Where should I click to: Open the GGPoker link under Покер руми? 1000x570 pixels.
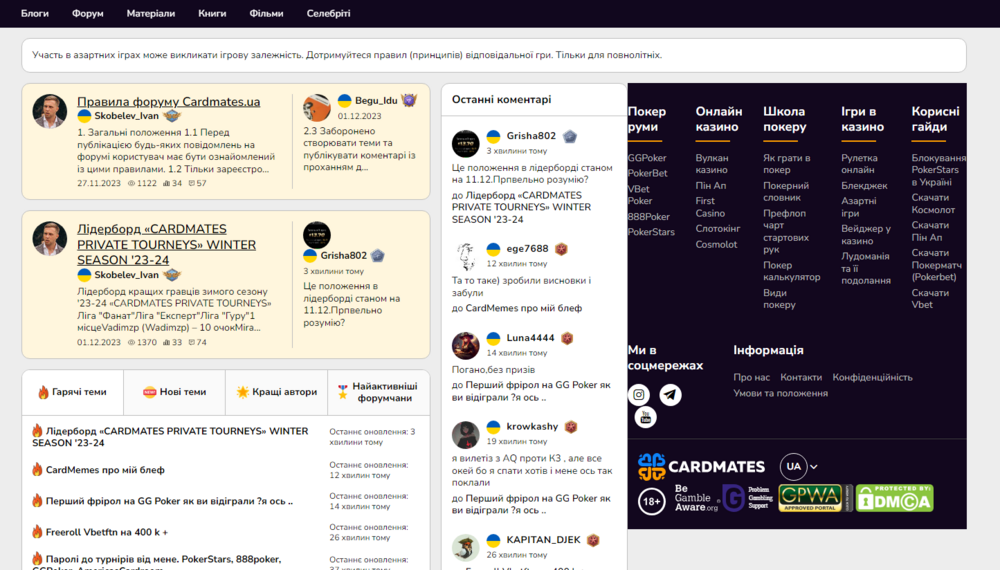pyautogui.click(x=647, y=158)
